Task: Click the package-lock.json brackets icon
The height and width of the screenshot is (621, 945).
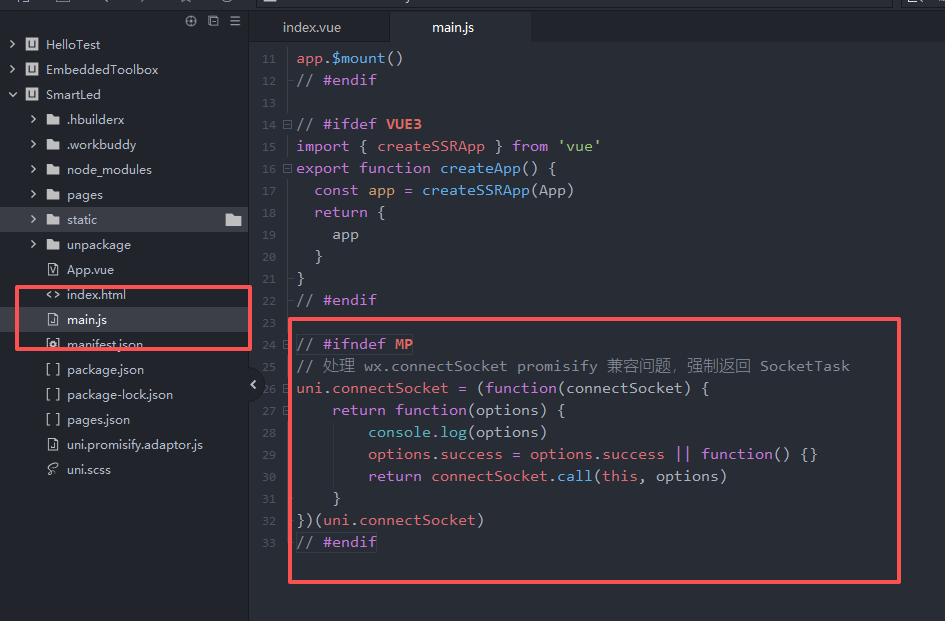Action: [53, 394]
